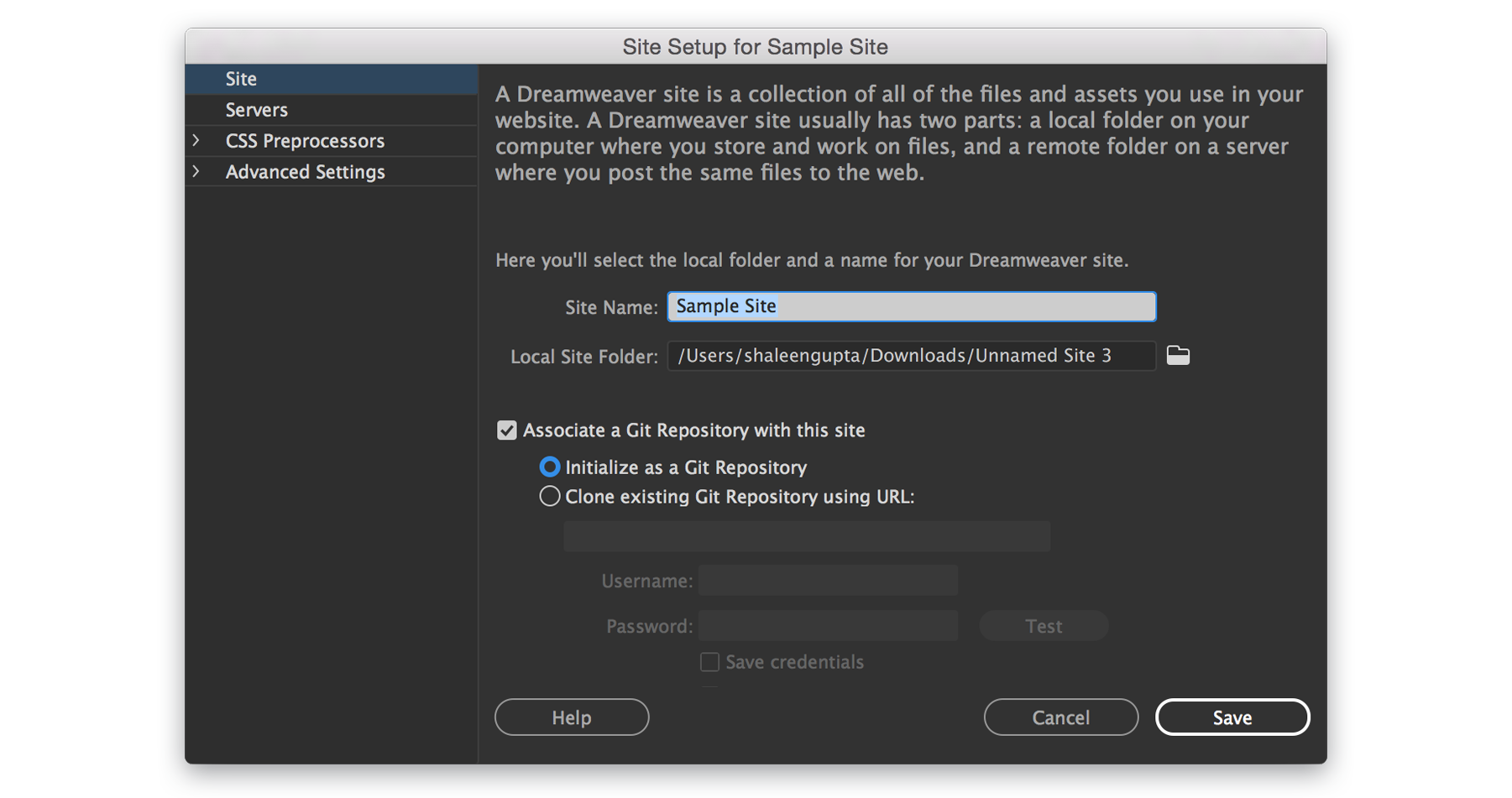
Task: Enable Save credentials
Action: pyautogui.click(x=709, y=661)
